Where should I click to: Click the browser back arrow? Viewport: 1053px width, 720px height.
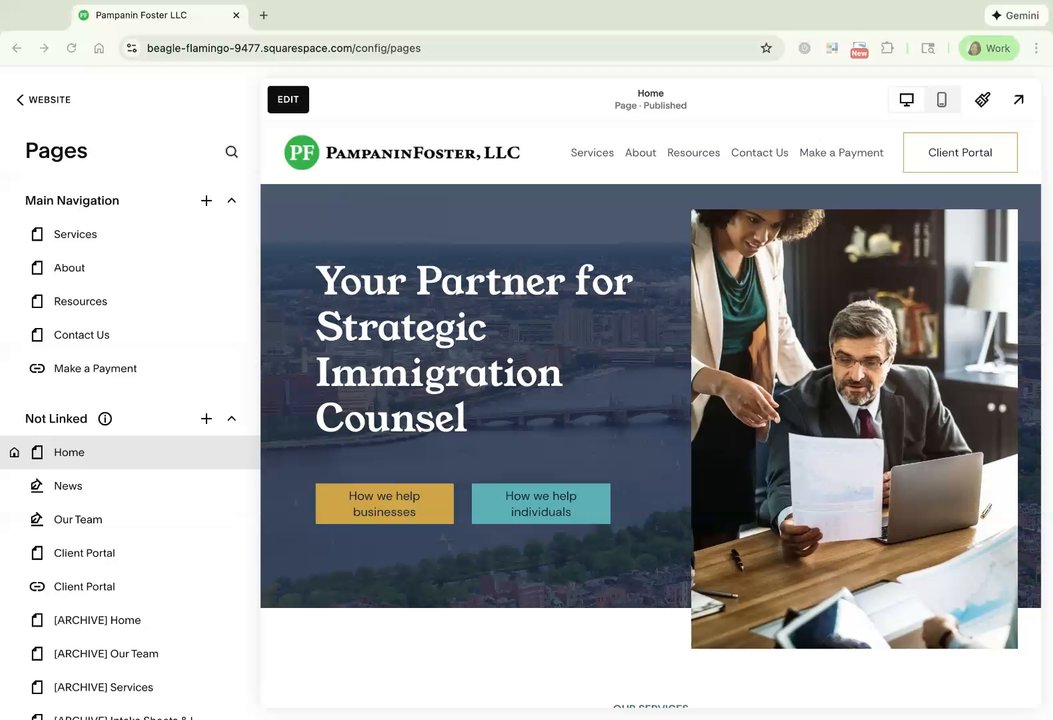tap(17, 48)
